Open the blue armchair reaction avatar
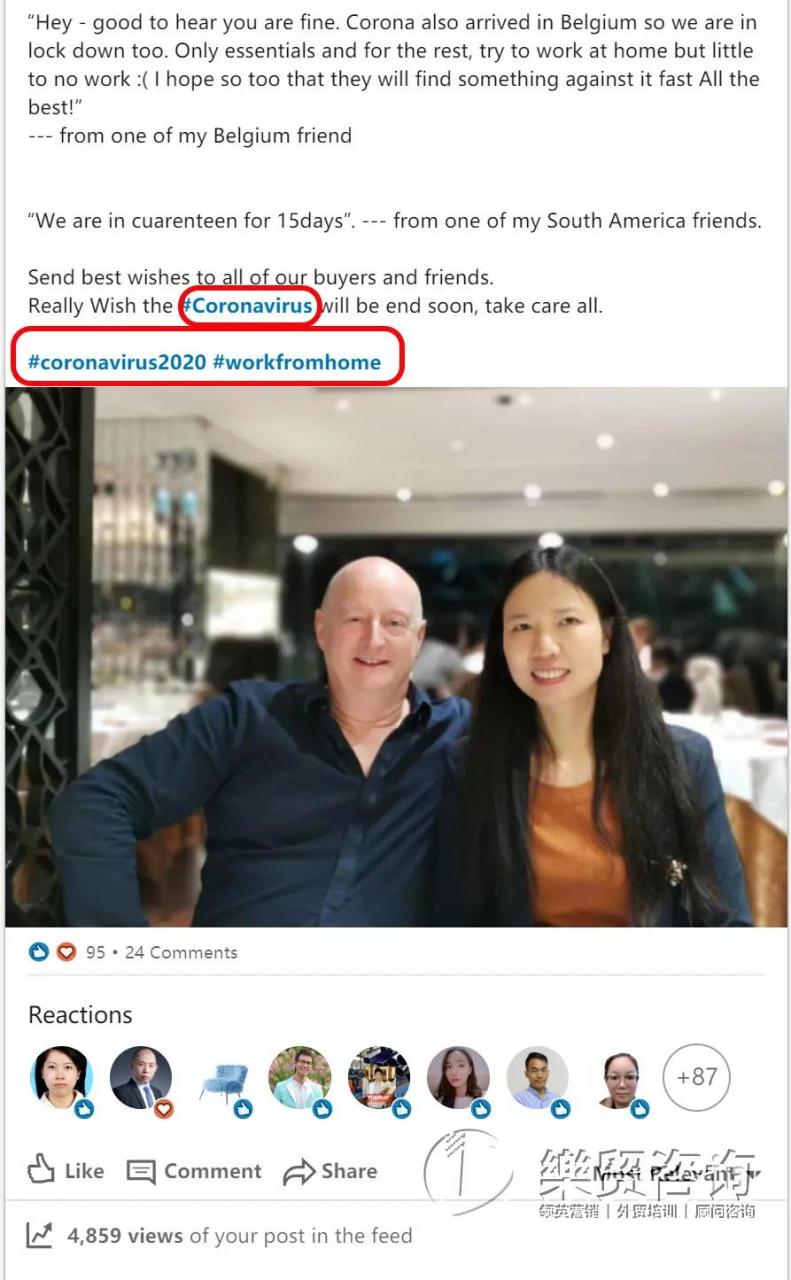The width and height of the screenshot is (791, 1280). point(220,1078)
